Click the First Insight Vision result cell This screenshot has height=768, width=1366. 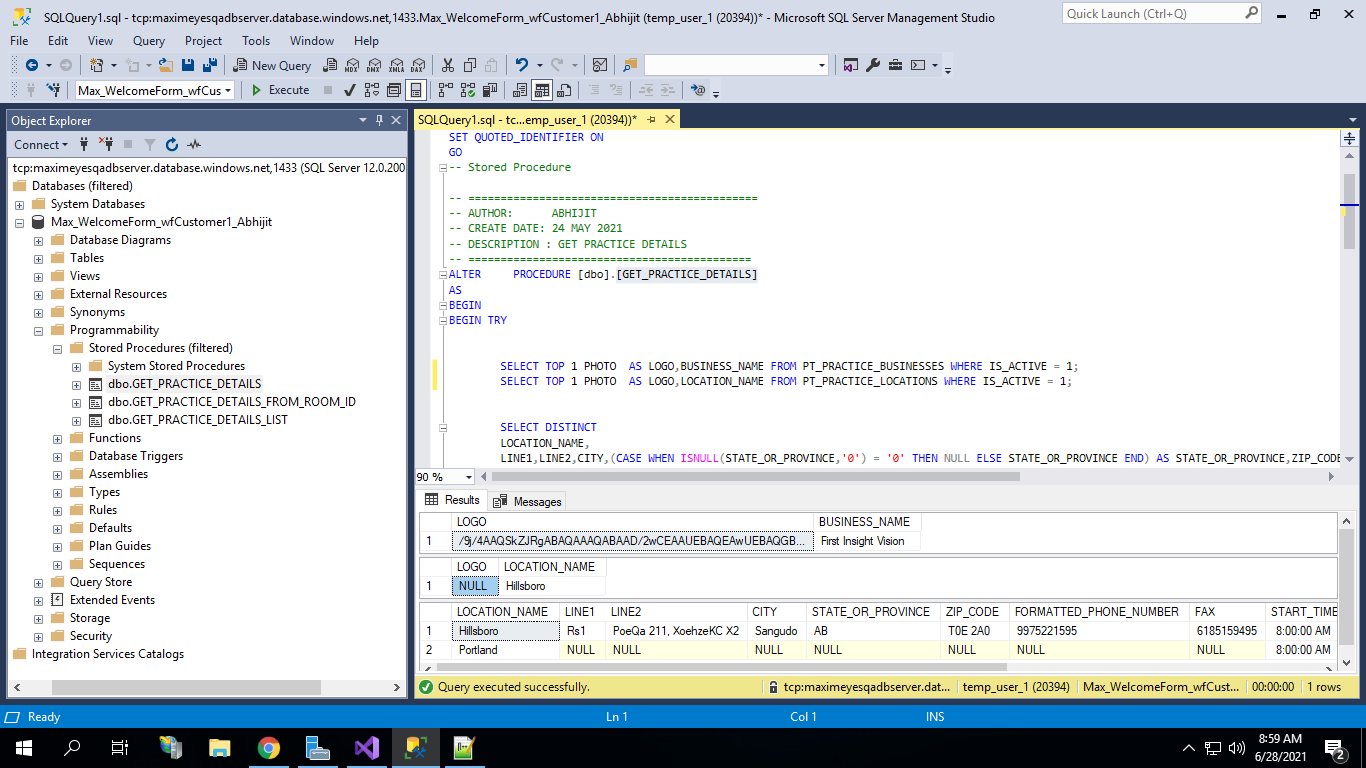(x=868, y=541)
